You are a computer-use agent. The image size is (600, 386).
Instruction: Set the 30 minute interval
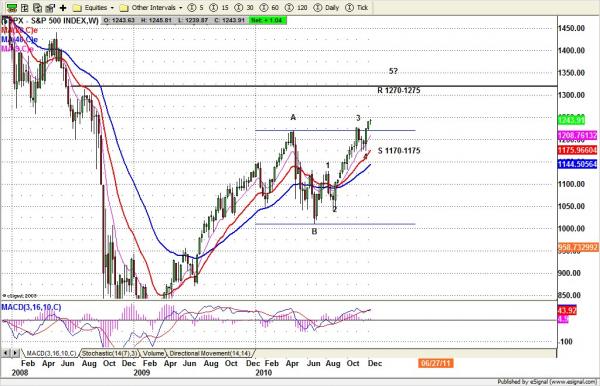click(244, 7)
